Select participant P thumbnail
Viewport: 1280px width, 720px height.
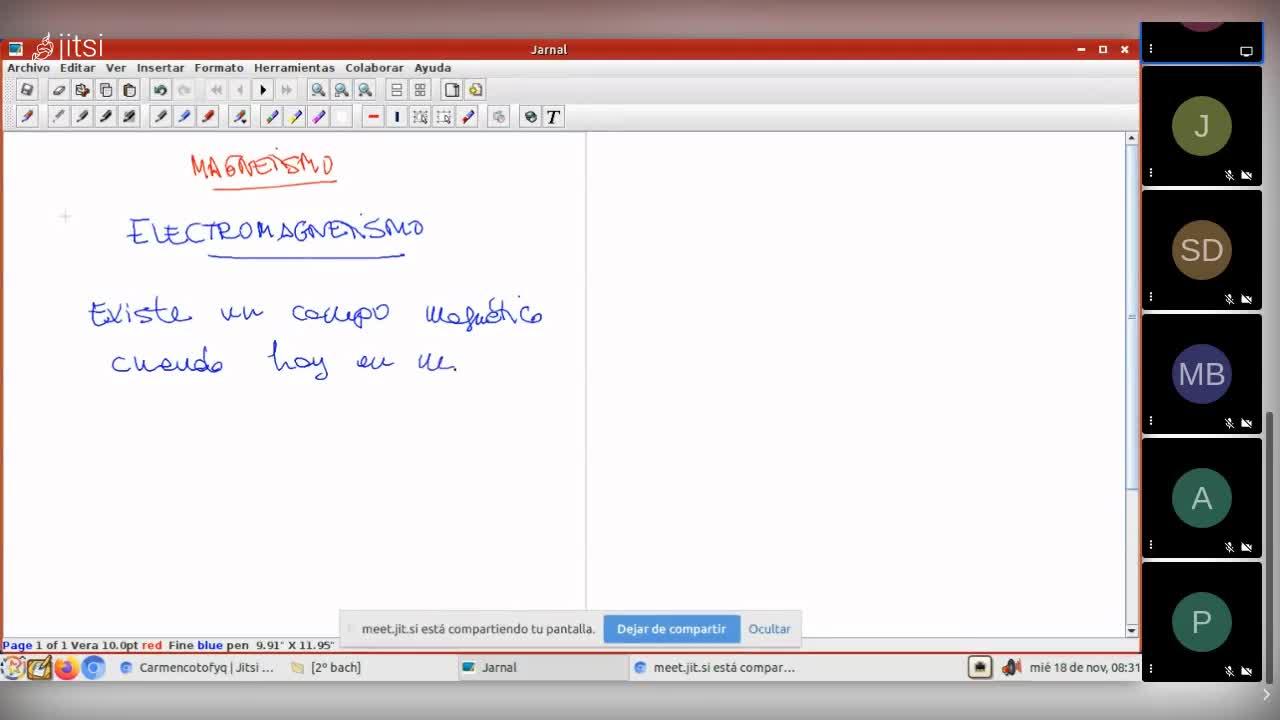[x=1202, y=622]
